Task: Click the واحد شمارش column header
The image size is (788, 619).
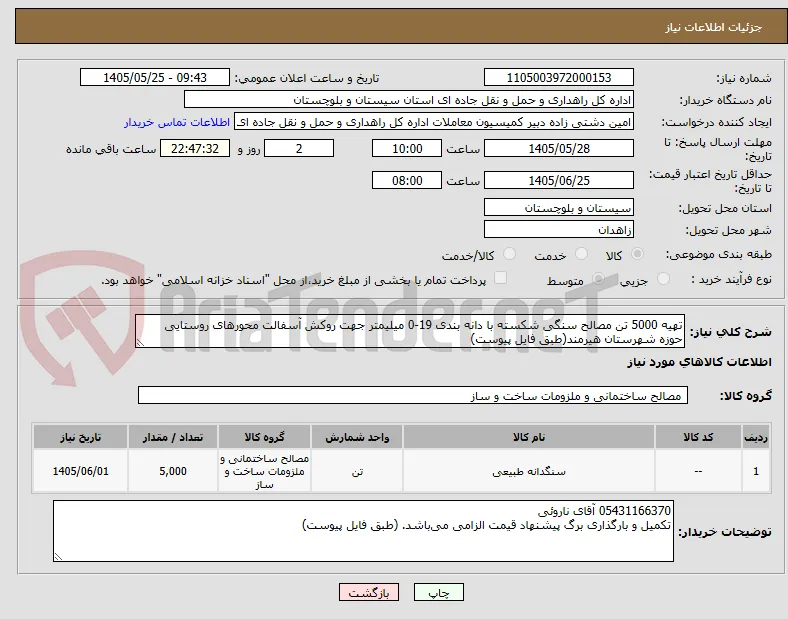Action: 357,437
